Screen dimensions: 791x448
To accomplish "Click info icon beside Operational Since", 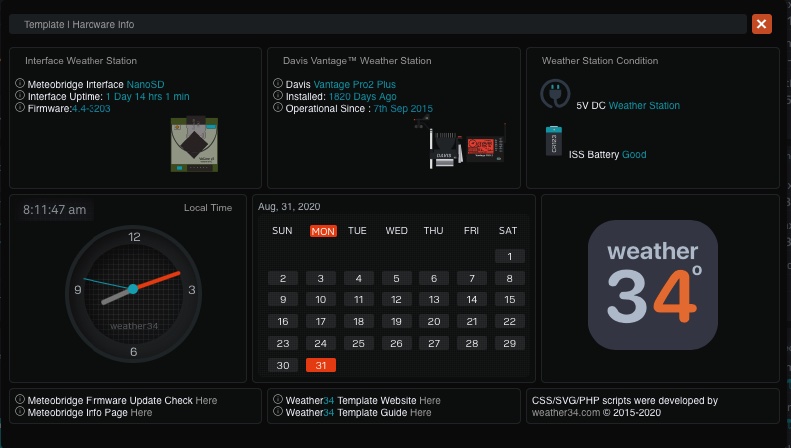I will [278, 107].
